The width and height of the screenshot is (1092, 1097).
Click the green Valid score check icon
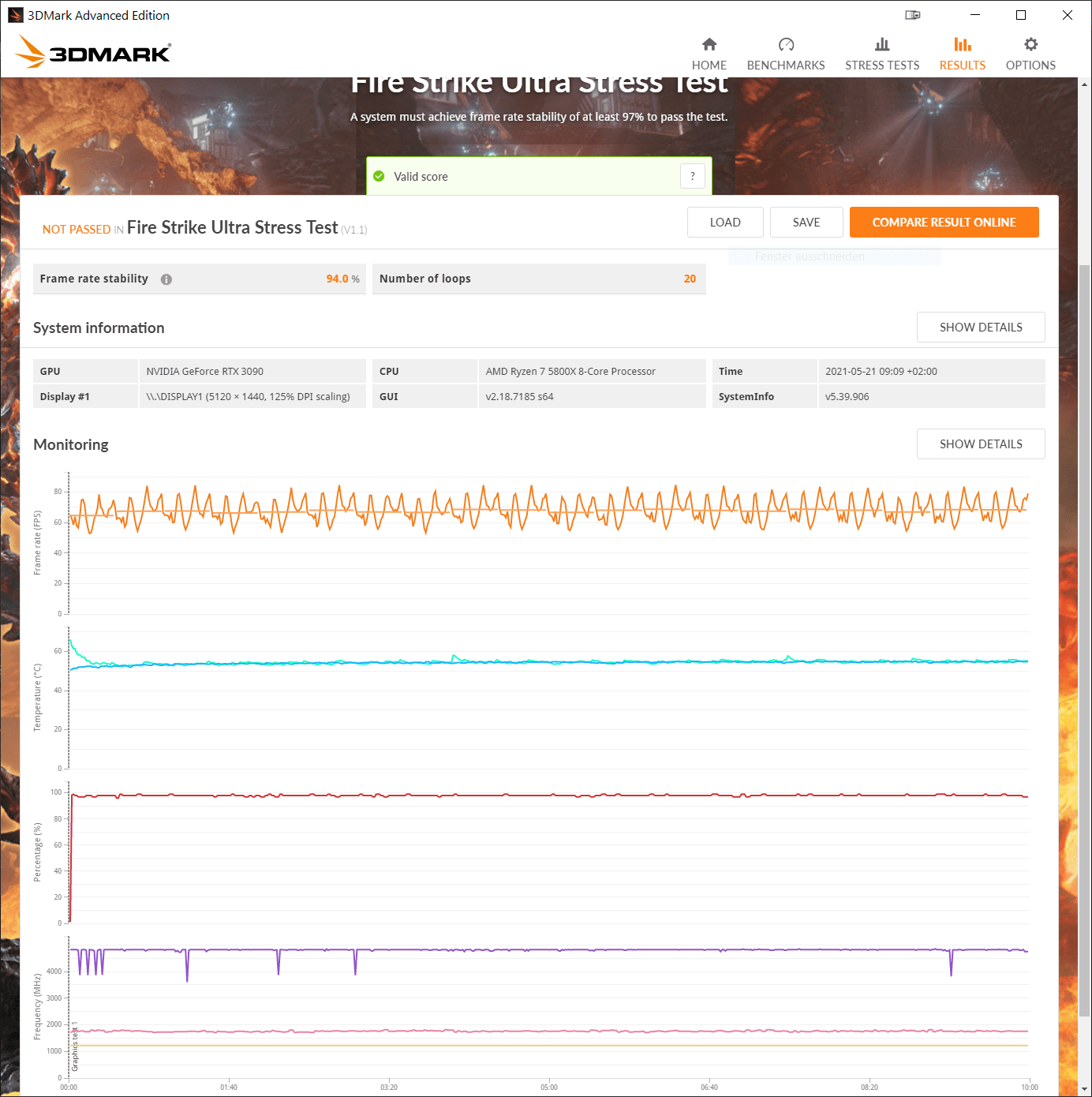(379, 176)
